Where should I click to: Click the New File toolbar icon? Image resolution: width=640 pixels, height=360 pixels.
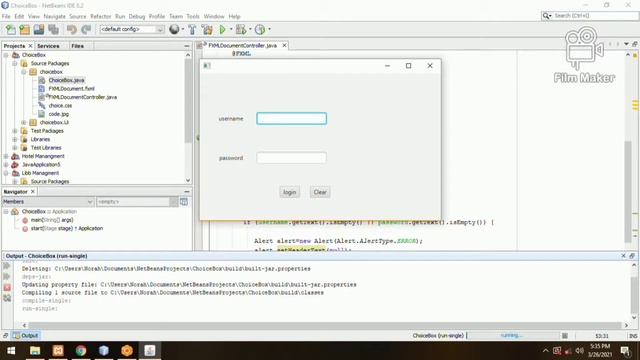[11, 29]
